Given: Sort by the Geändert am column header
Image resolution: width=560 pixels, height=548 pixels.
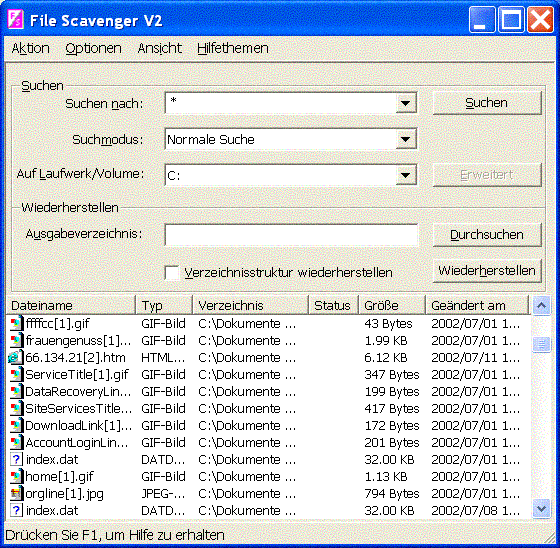Looking at the screenshot, I should pyautogui.click(x=477, y=305).
